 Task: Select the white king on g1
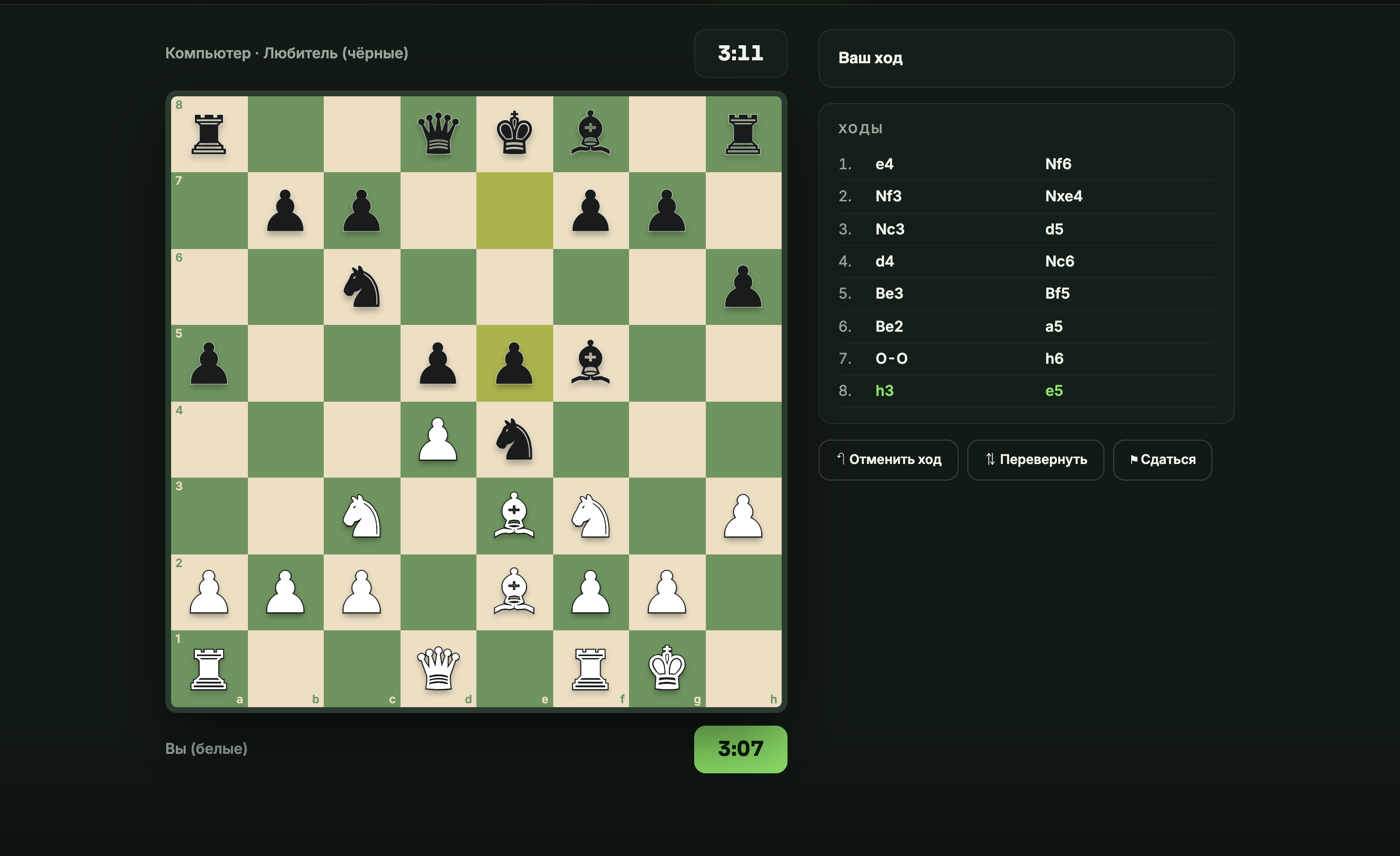click(667, 668)
